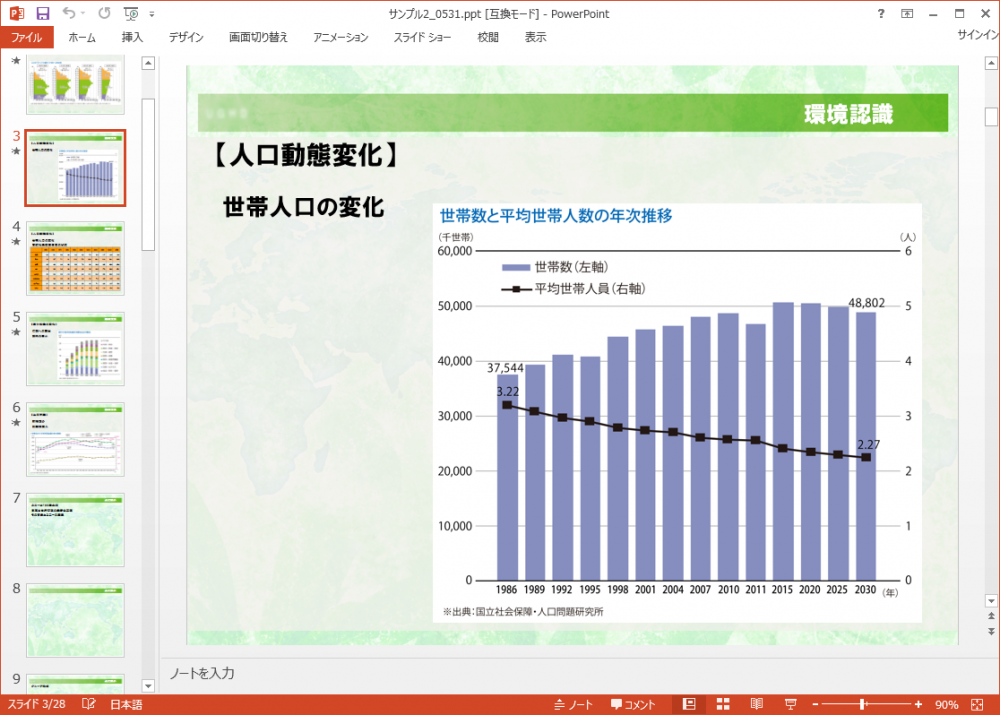Click the Save icon in quick access toolbar
Viewport: 1000px width, 715px height.
coord(42,14)
